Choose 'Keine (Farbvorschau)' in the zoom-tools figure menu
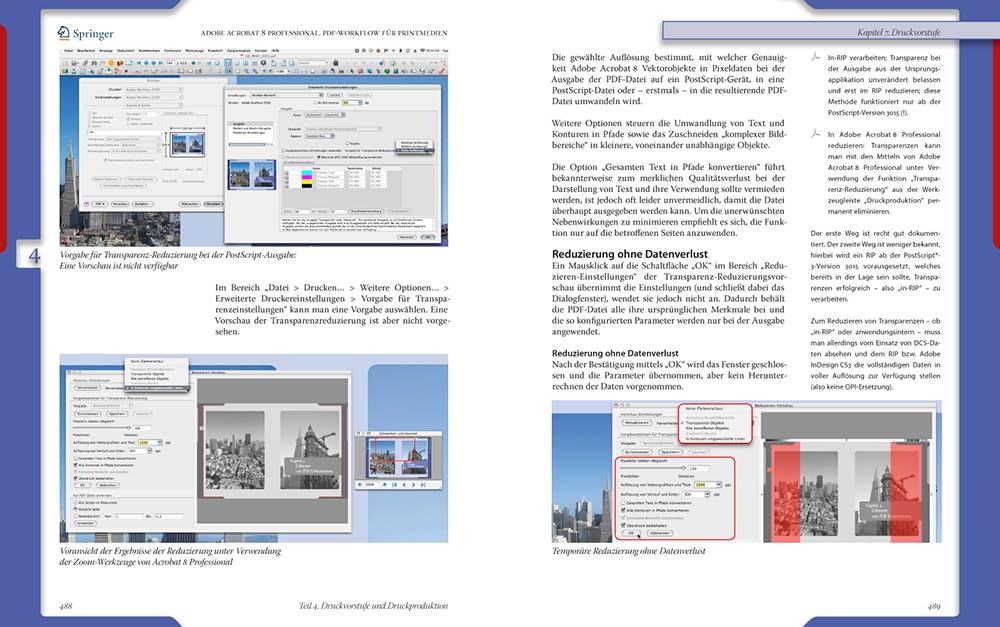1000x627 pixels. [x=147, y=361]
